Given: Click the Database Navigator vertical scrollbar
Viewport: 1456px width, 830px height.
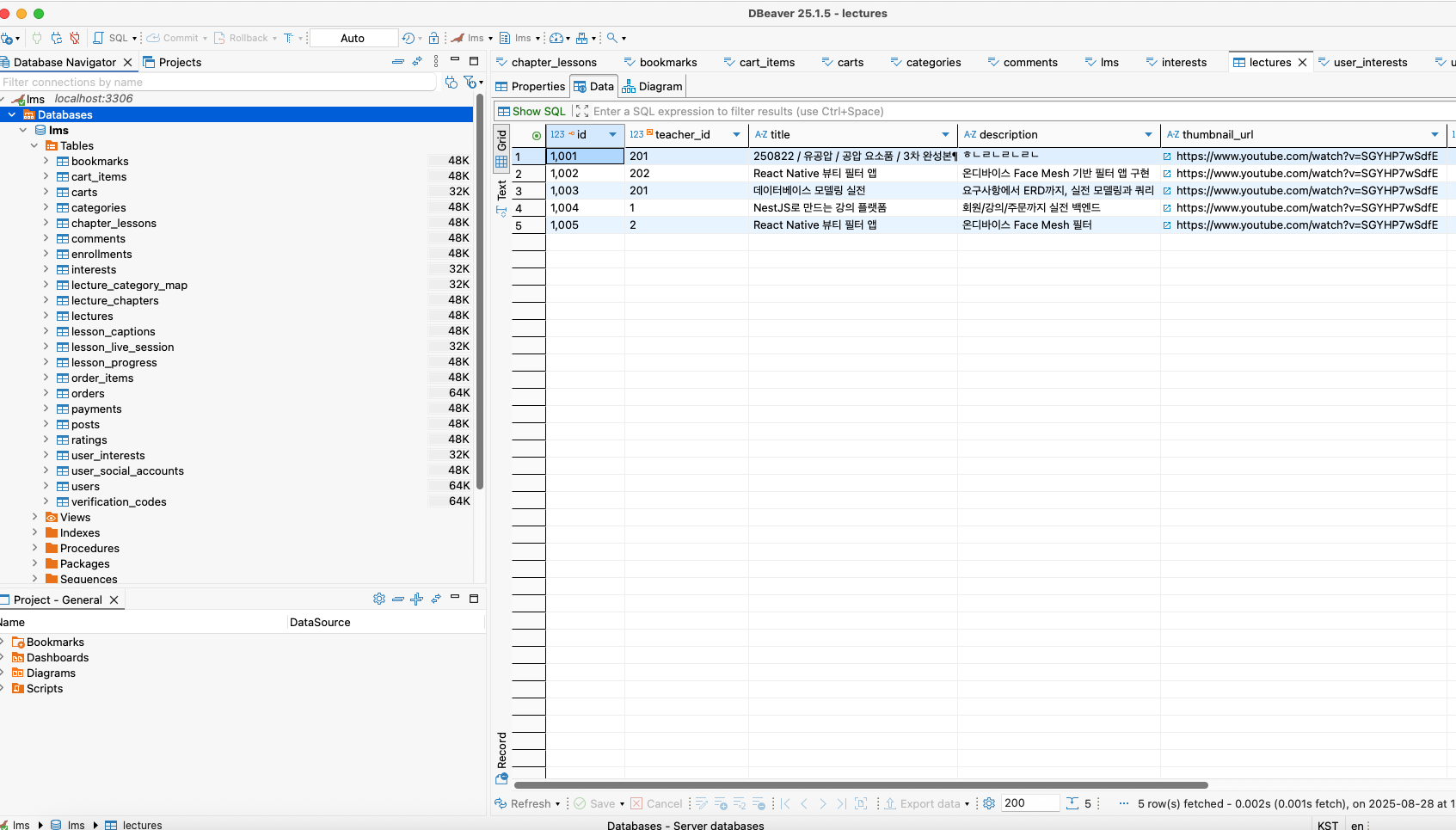Looking at the screenshot, I should coord(479,293).
